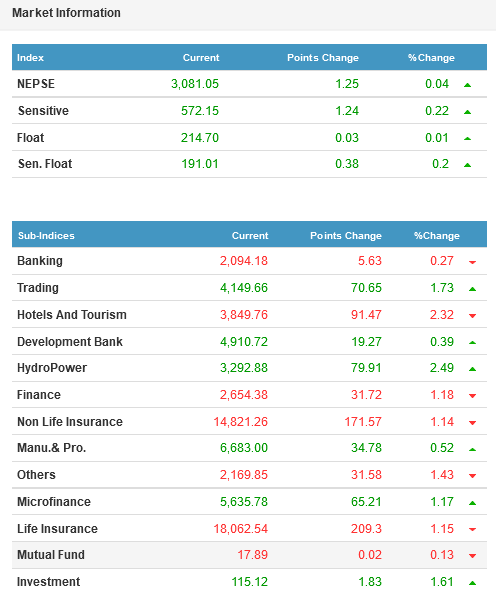Select the Sensitive index name
Viewport: 496px width, 591px height.
[43, 111]
